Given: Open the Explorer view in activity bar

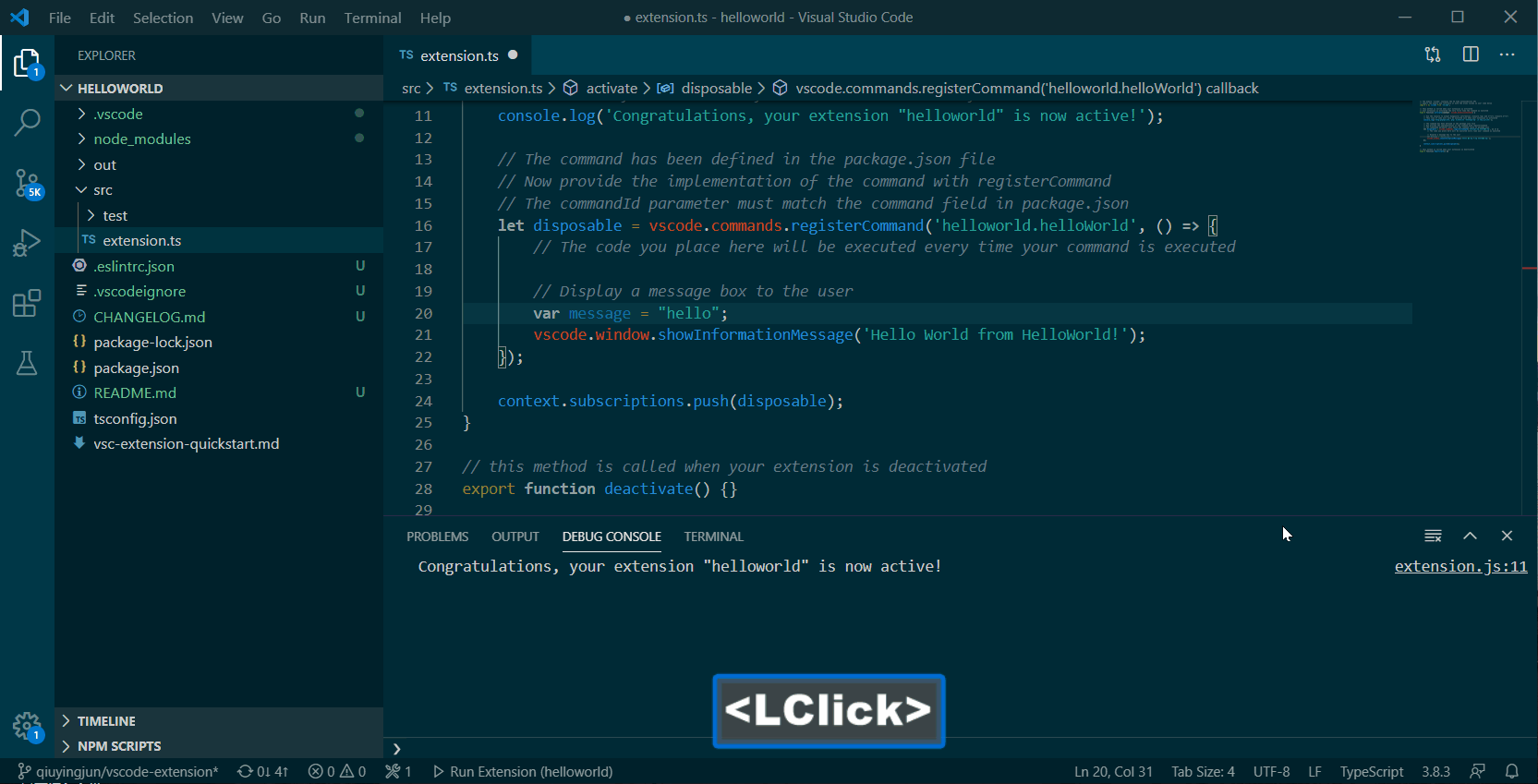Looking at the screenshot, I should 27,64.
